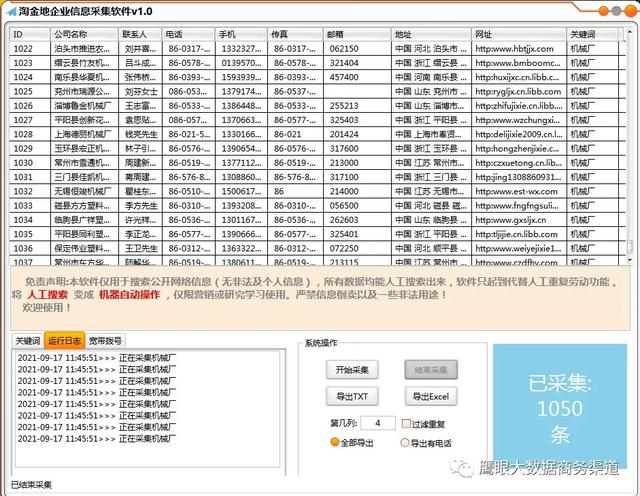Click the ID column header
Image resolution: width=640 pixels, height=496 pixels.
click(18, 34)
